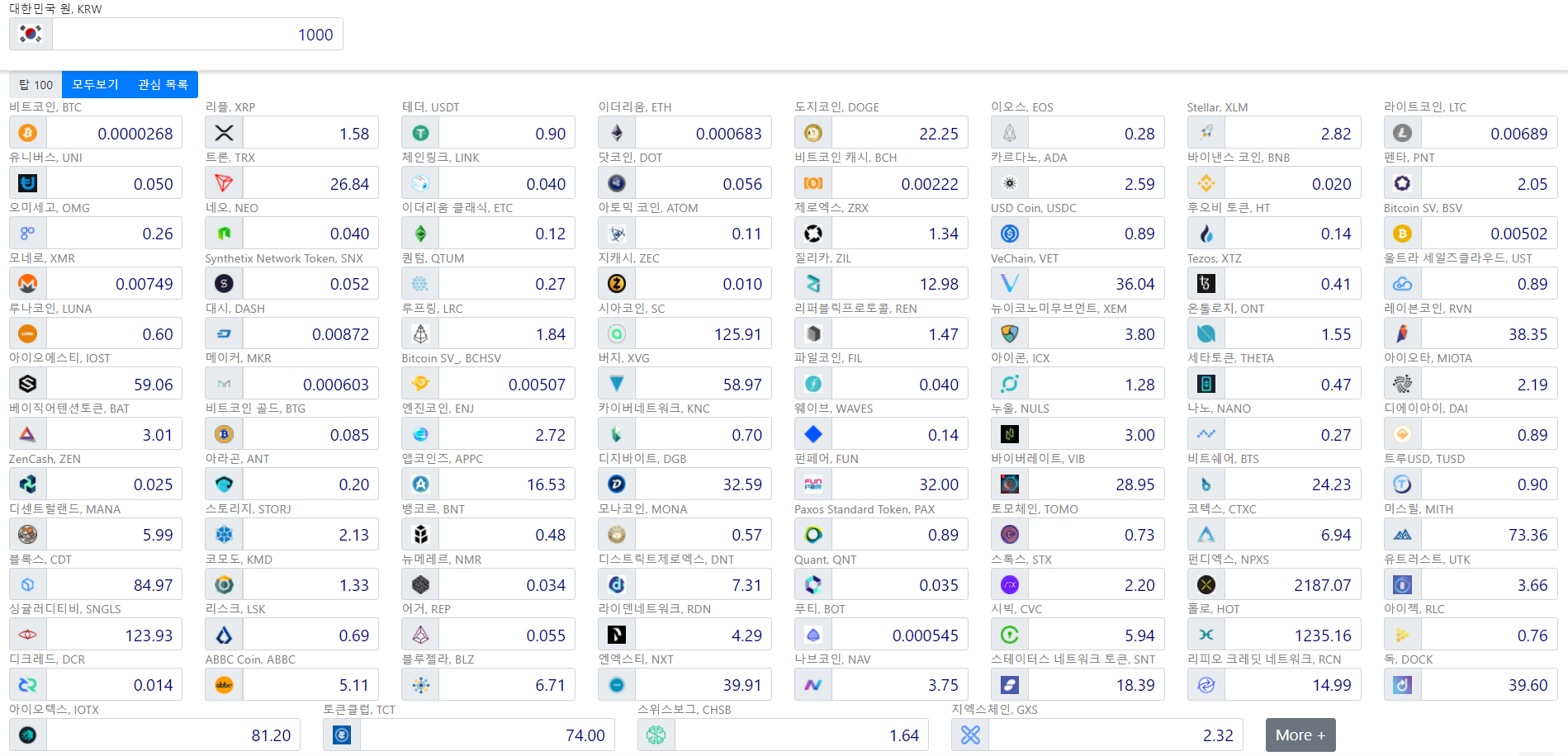The image size is (1568, 756).
Task: Click the label 울트라 세일즈클라우드, UST
Action: click(1457, 258)
